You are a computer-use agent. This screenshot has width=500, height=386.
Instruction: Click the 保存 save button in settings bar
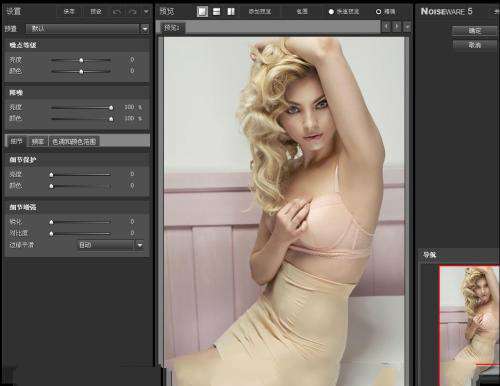(x=69, y=12)
